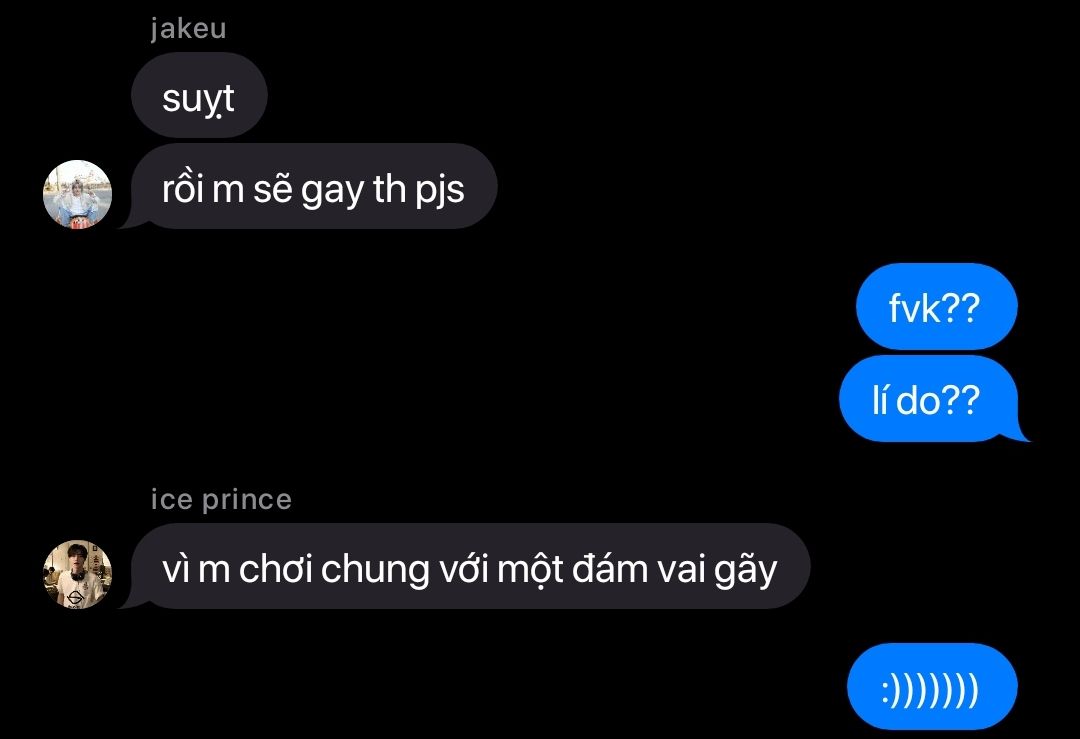Tap the 'jakeu' sender name label
This screenshot has height=739, width=1080.
188,29
